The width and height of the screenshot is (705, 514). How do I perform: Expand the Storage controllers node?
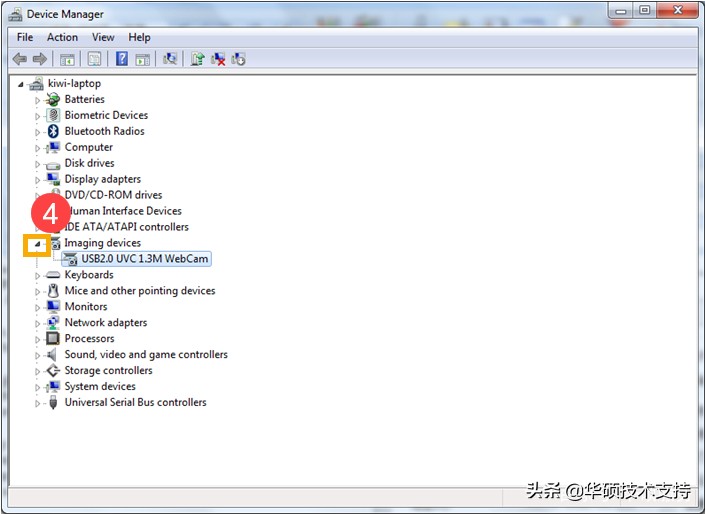(x=38, y=371)
